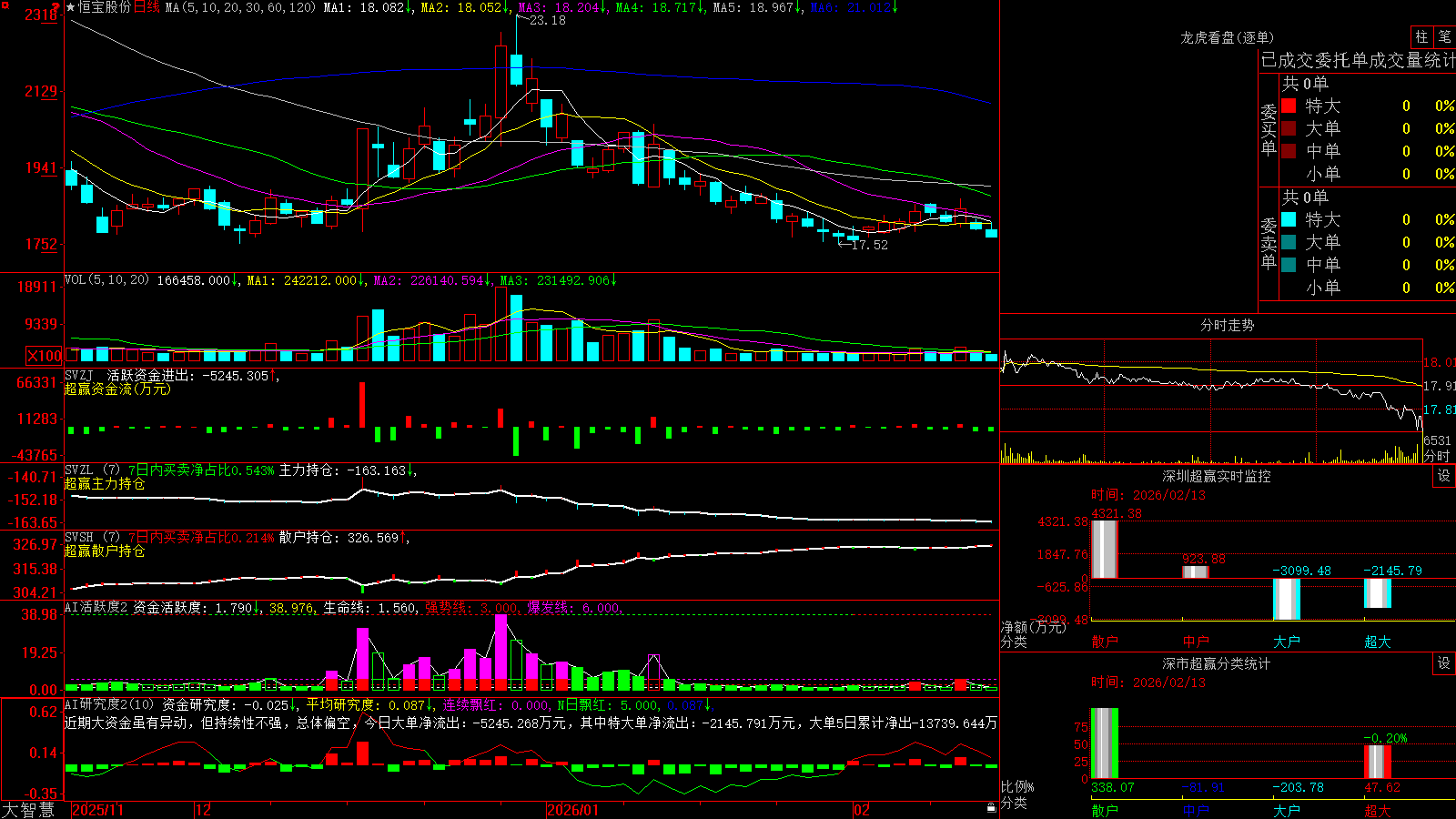This screenshot has width=1456, height=819.
Task: Click the 散户 bar showing 4321.38 in 实时监控
Action: tap(1105, 549)
